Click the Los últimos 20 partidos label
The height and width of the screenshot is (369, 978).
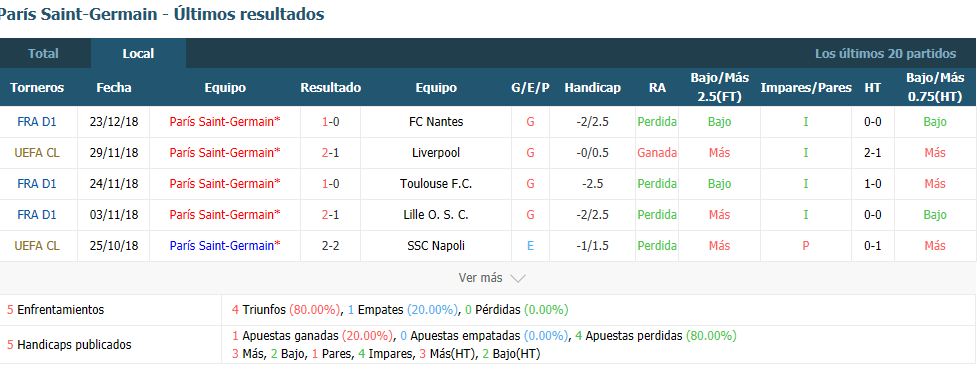point(885,54)
